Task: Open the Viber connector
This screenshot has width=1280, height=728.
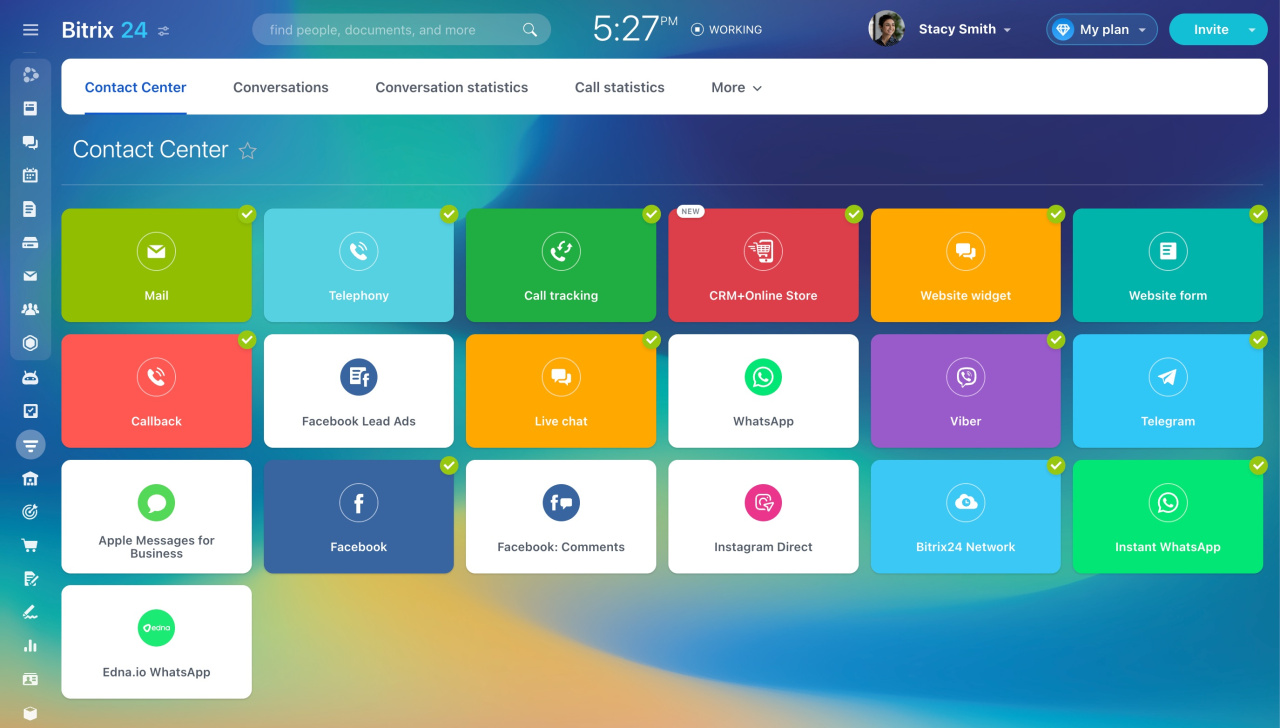Action: (x=965, y=390)
